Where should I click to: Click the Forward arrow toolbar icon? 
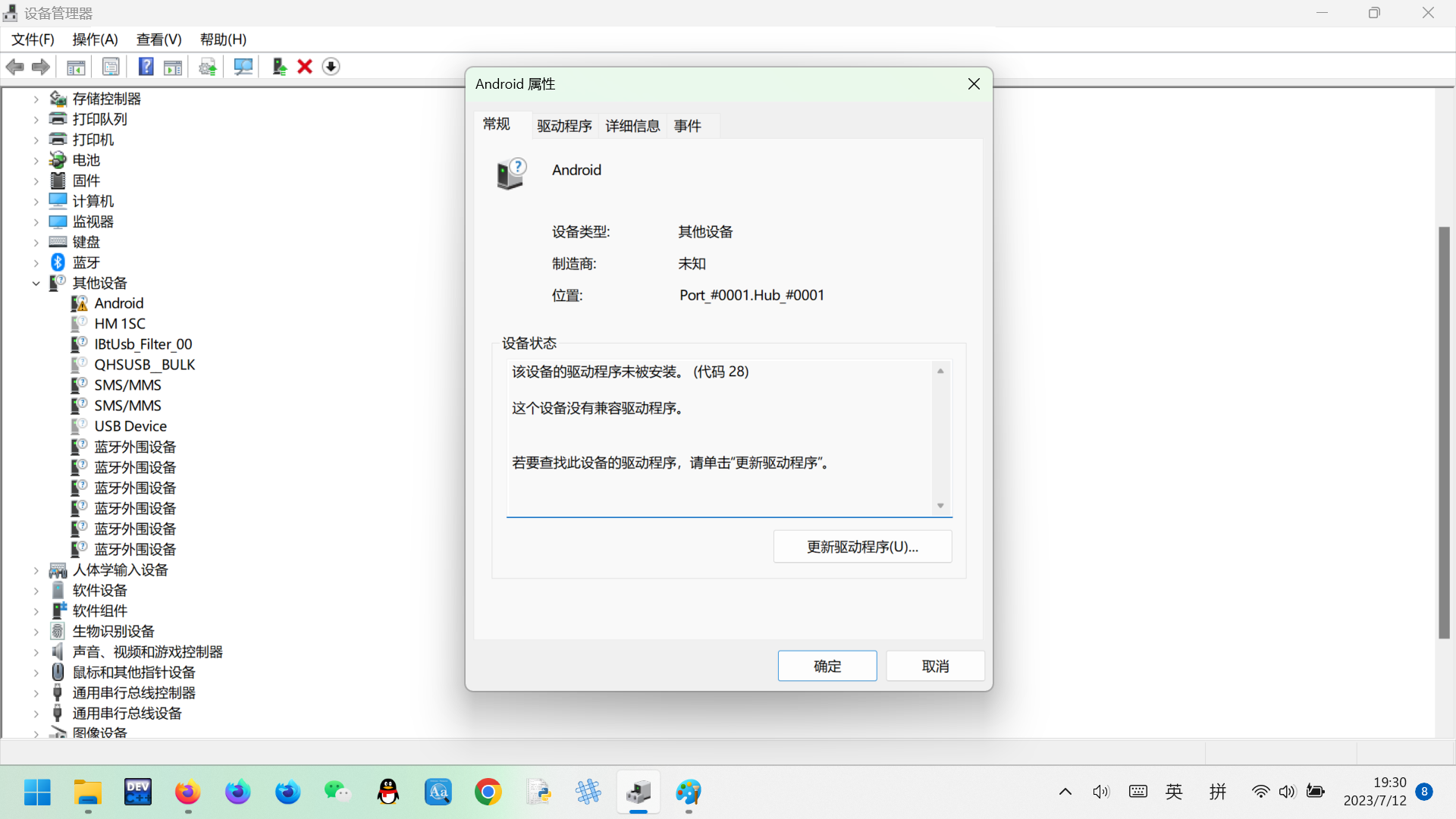pyautogui.click(x=41, y=67)
